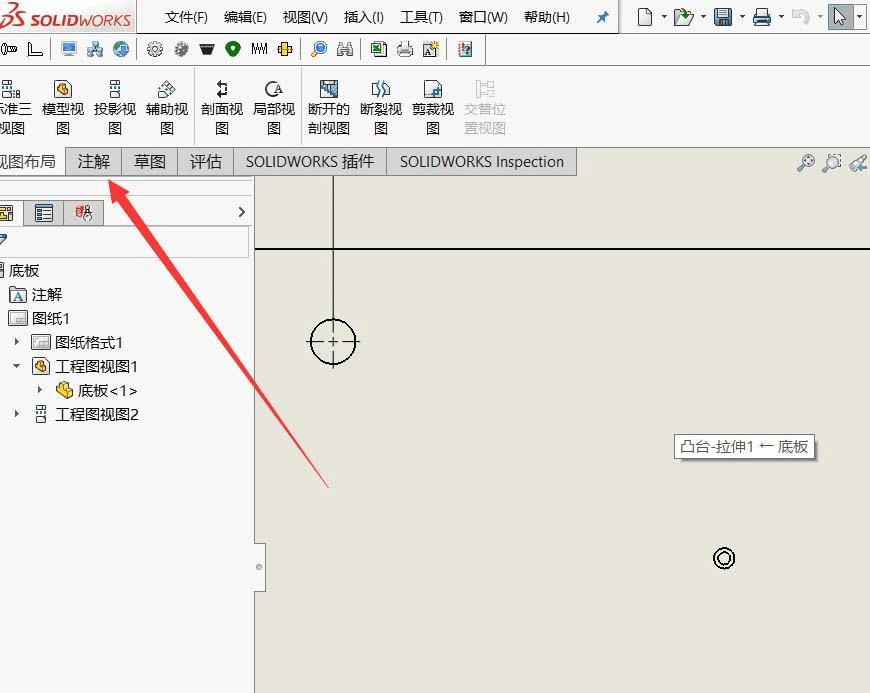The height and width of the screenshot is (693, 870).
Task: Open the 工具(T) menu
Action: tap(420, 17)
